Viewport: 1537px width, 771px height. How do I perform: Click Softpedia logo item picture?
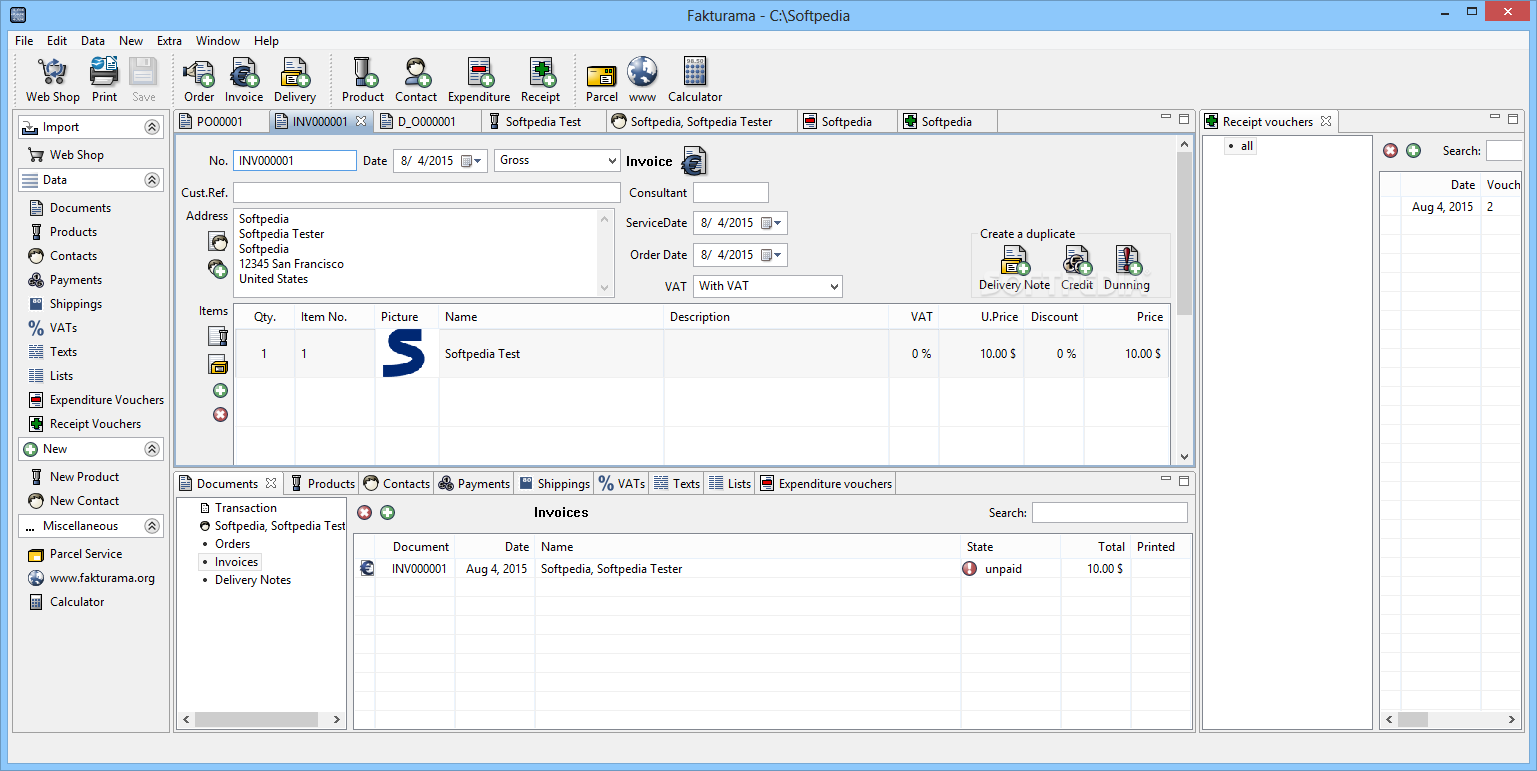click(403, 355)
